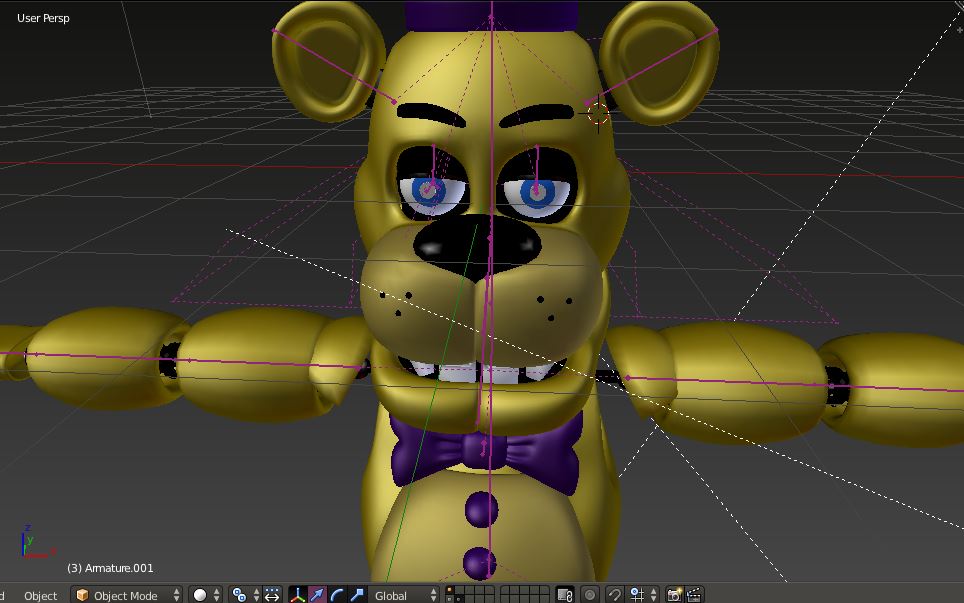
Task: Activate the first scene layer button
Action: tap(449, 589)
